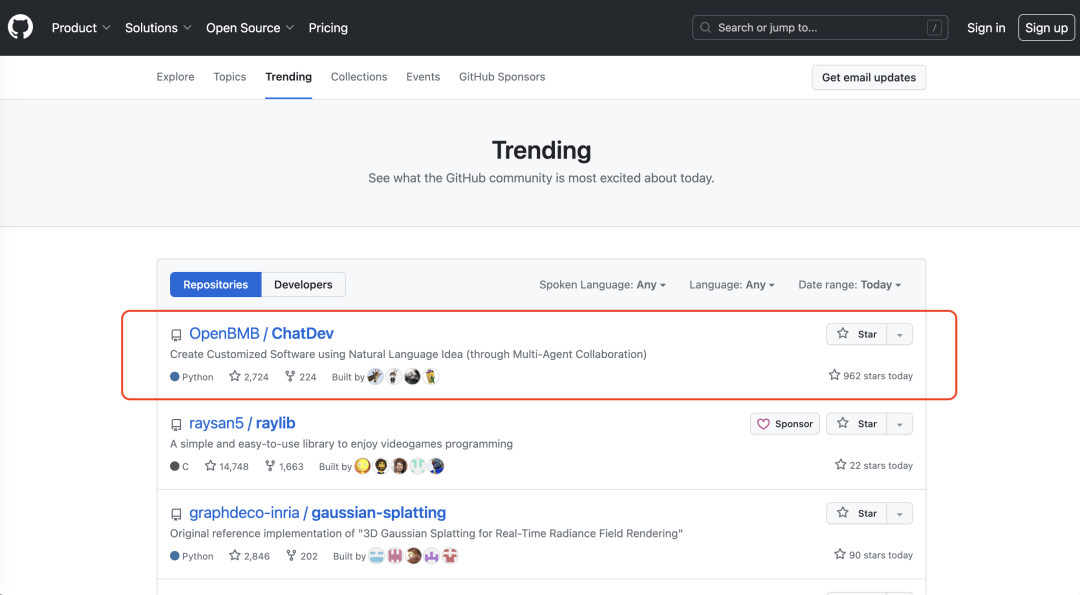Viewport: 1080px width, 595px height.
Task: Star the gaussian-splatting repository
Action: point(856,512)
